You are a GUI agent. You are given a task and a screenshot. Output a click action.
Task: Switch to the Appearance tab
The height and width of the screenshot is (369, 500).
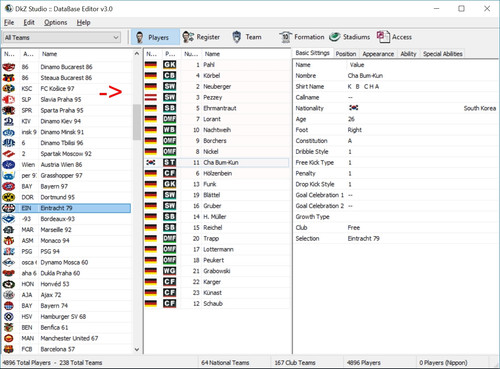click(378, 54)
